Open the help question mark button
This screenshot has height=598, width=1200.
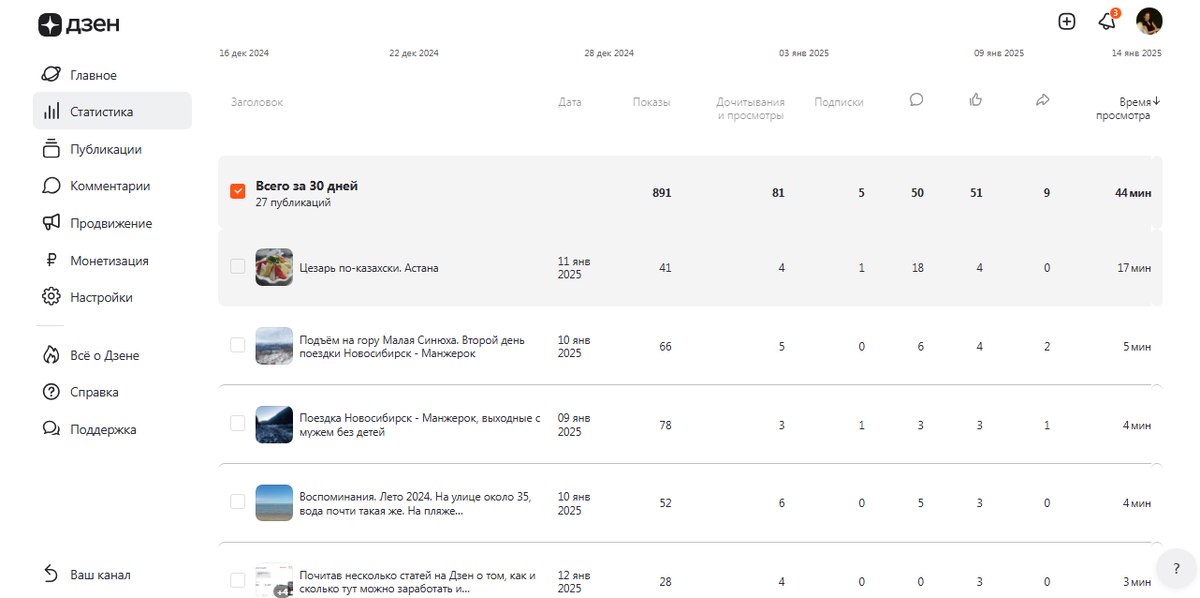(1176, 568)
